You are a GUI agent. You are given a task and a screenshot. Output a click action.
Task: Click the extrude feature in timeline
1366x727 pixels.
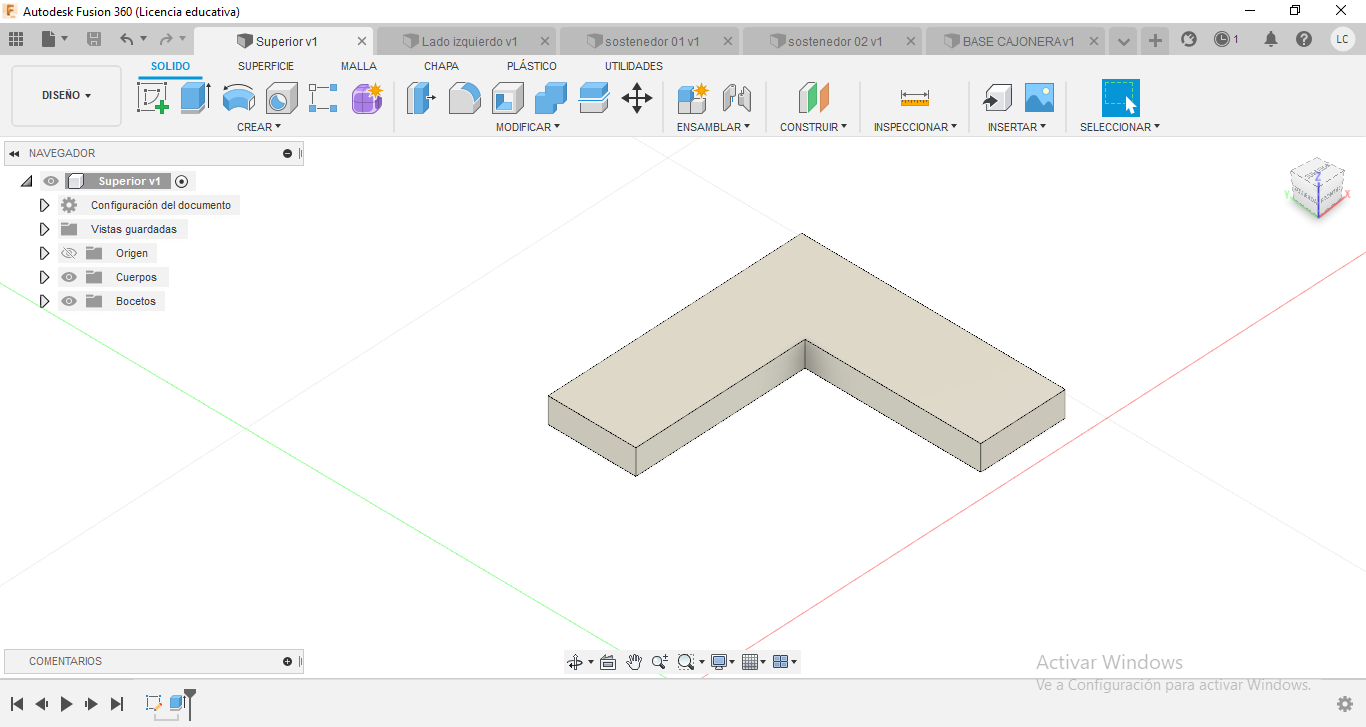pos(177,703)
